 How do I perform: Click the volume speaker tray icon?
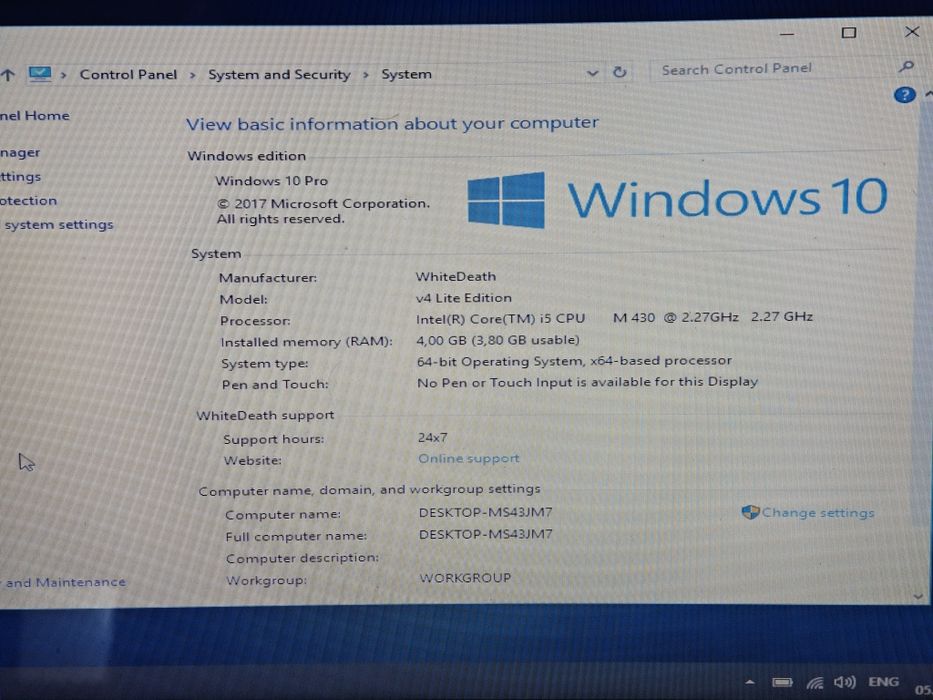844,682
